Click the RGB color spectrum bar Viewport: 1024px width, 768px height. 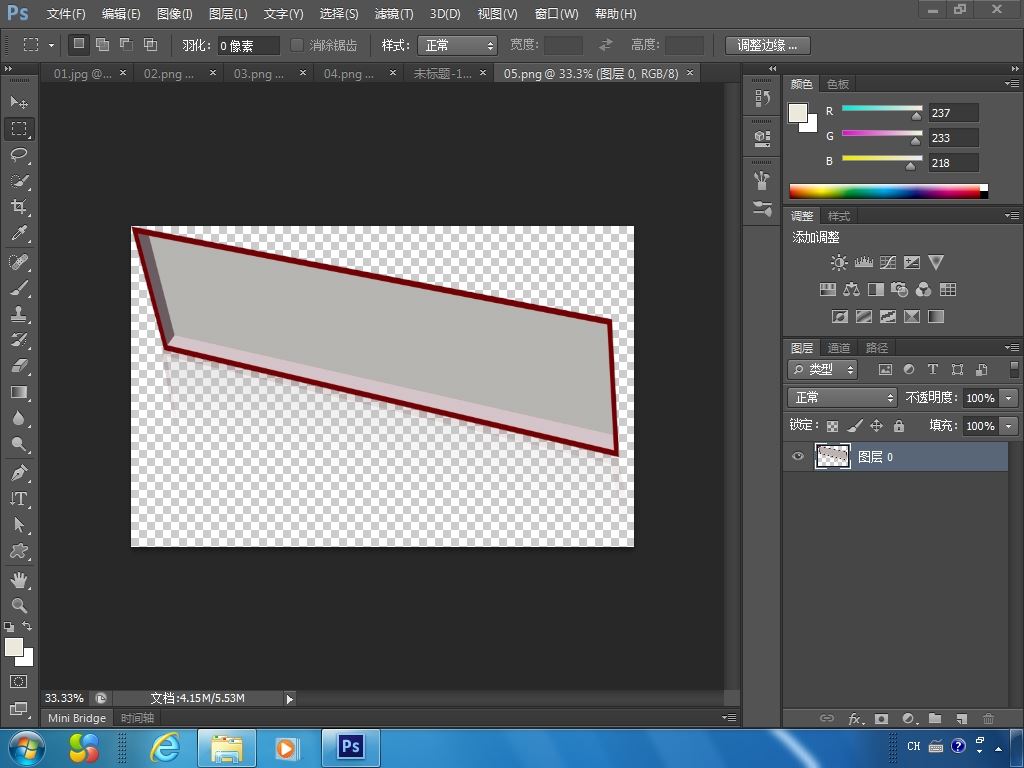[x=887, y=191]
